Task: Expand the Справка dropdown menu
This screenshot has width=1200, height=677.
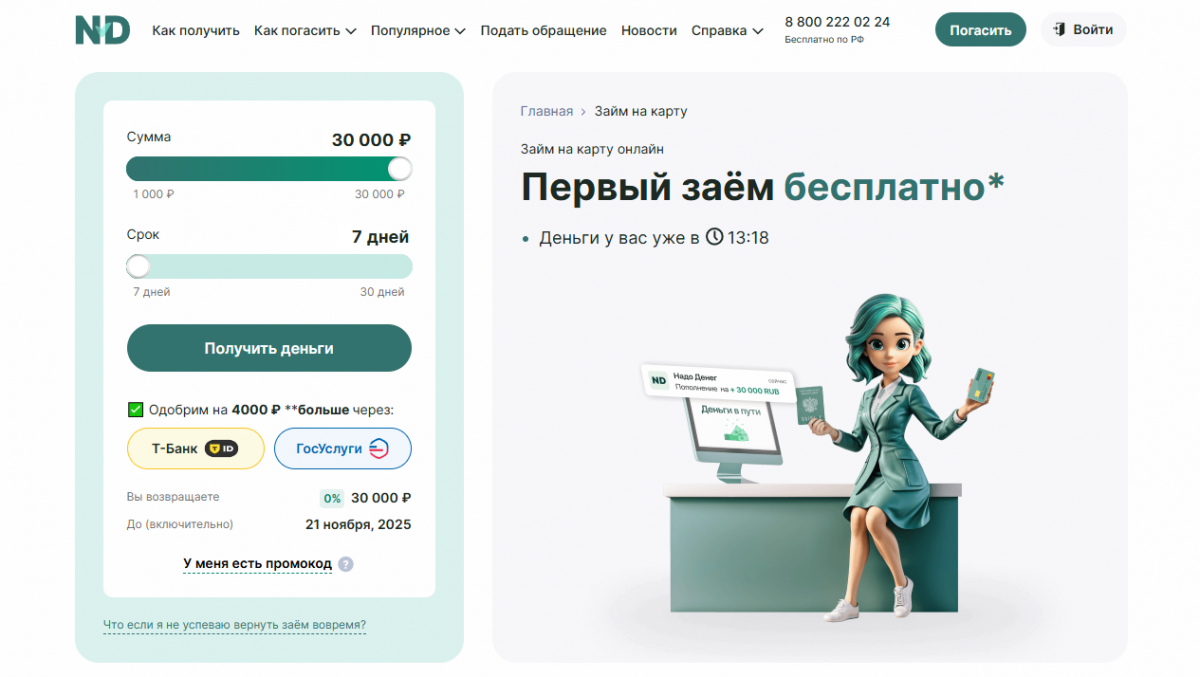Action: point(727,31)
